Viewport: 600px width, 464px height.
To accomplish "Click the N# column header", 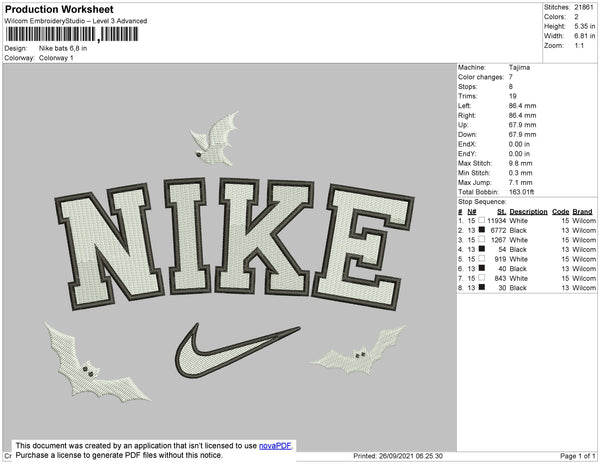I will tap(472, 212).
